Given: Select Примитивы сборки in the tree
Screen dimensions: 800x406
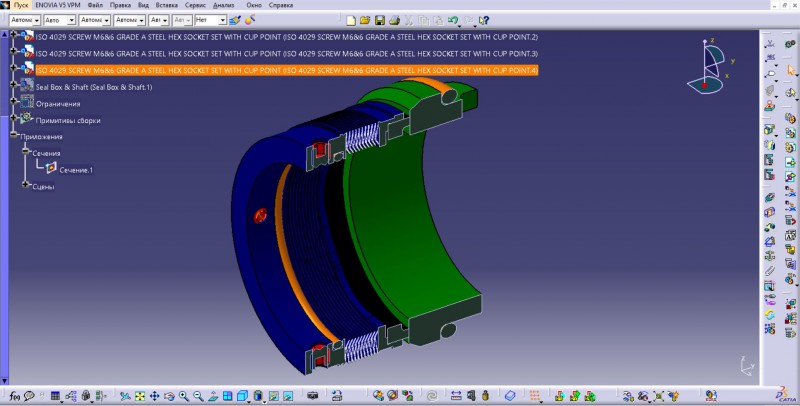Looking at the screenshot, I should [68, 120].
